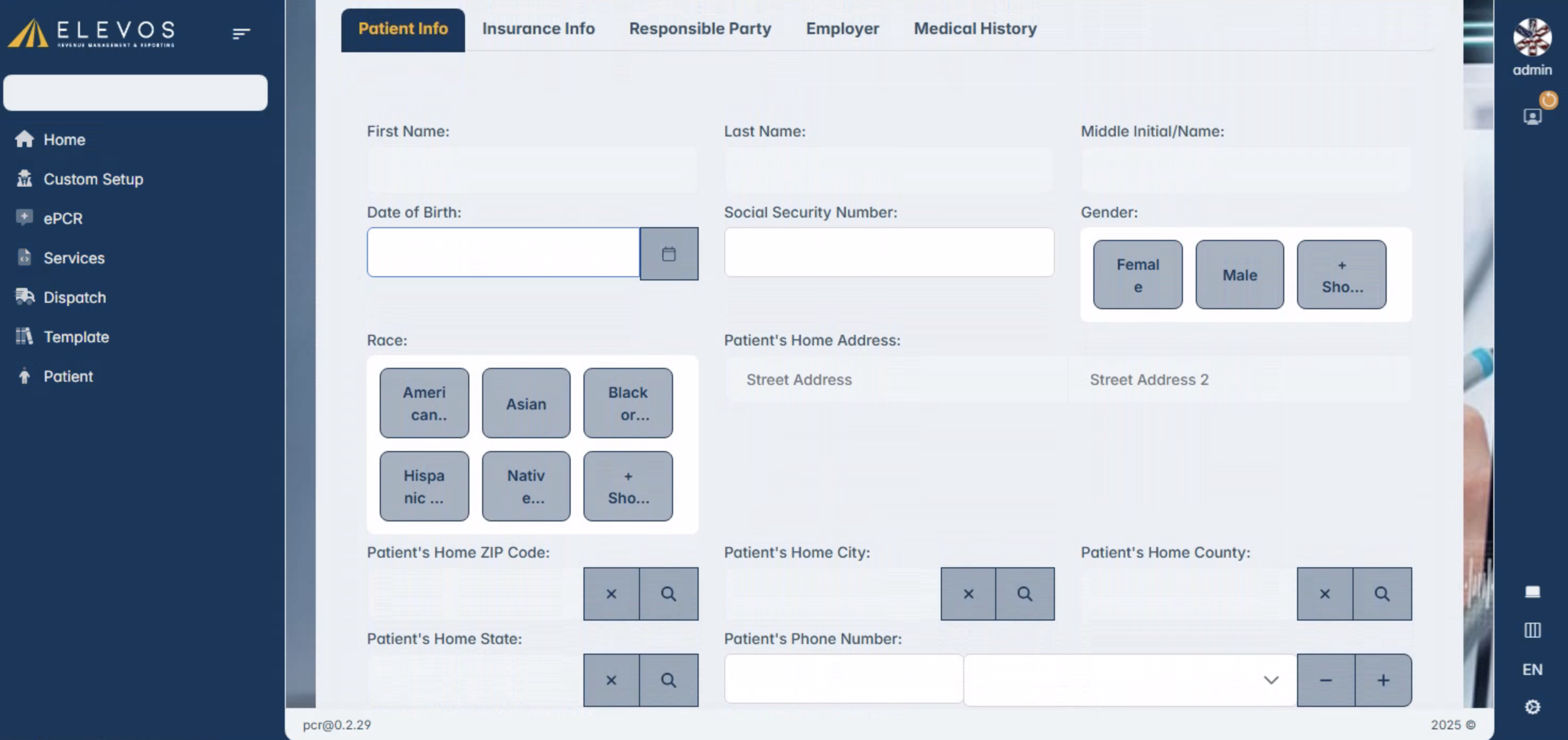Switch to the Insurance Info tab

(538, 29)
